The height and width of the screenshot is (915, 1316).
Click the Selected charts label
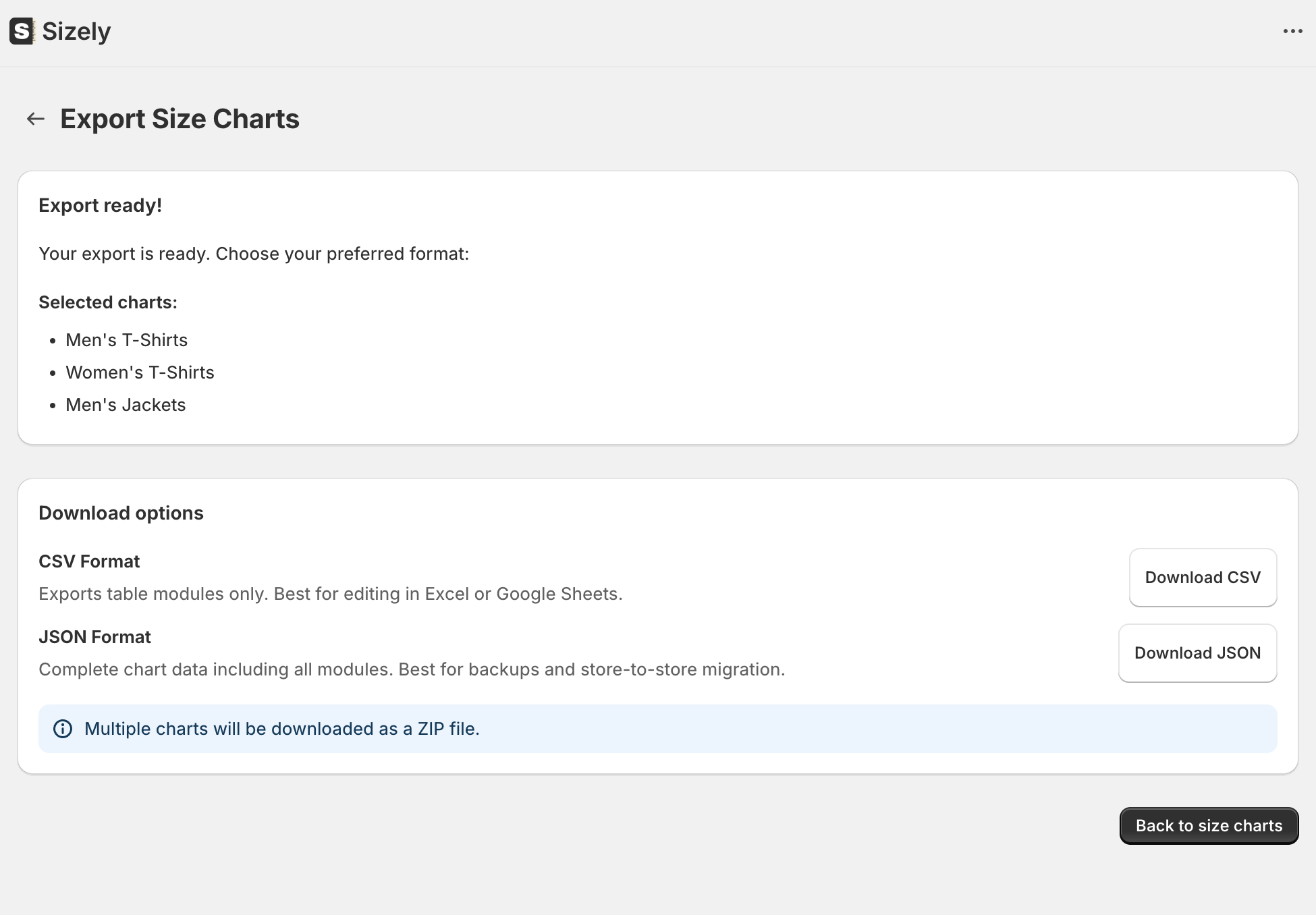(108, 302)
